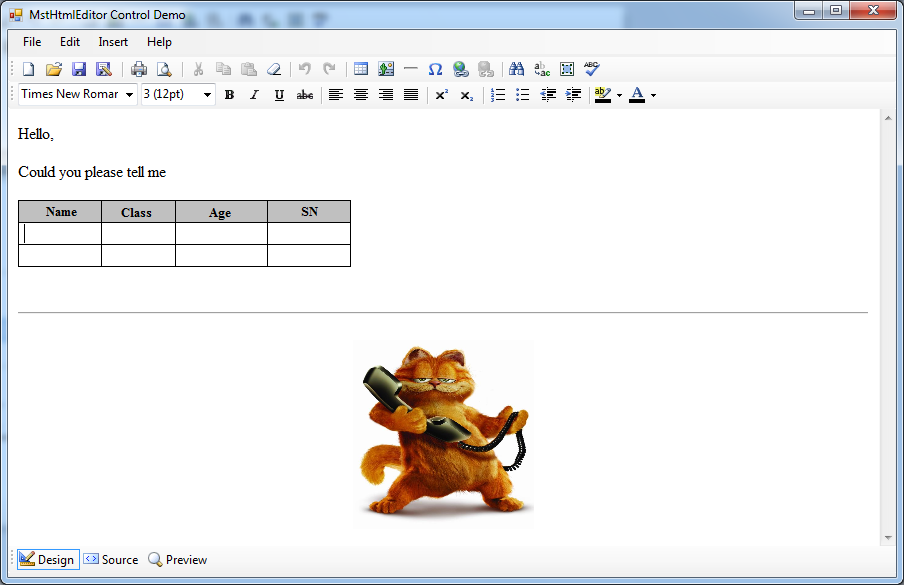904x585 pixels.
Task: Click the Age table header cell
Action: click(x=221, y=212)
